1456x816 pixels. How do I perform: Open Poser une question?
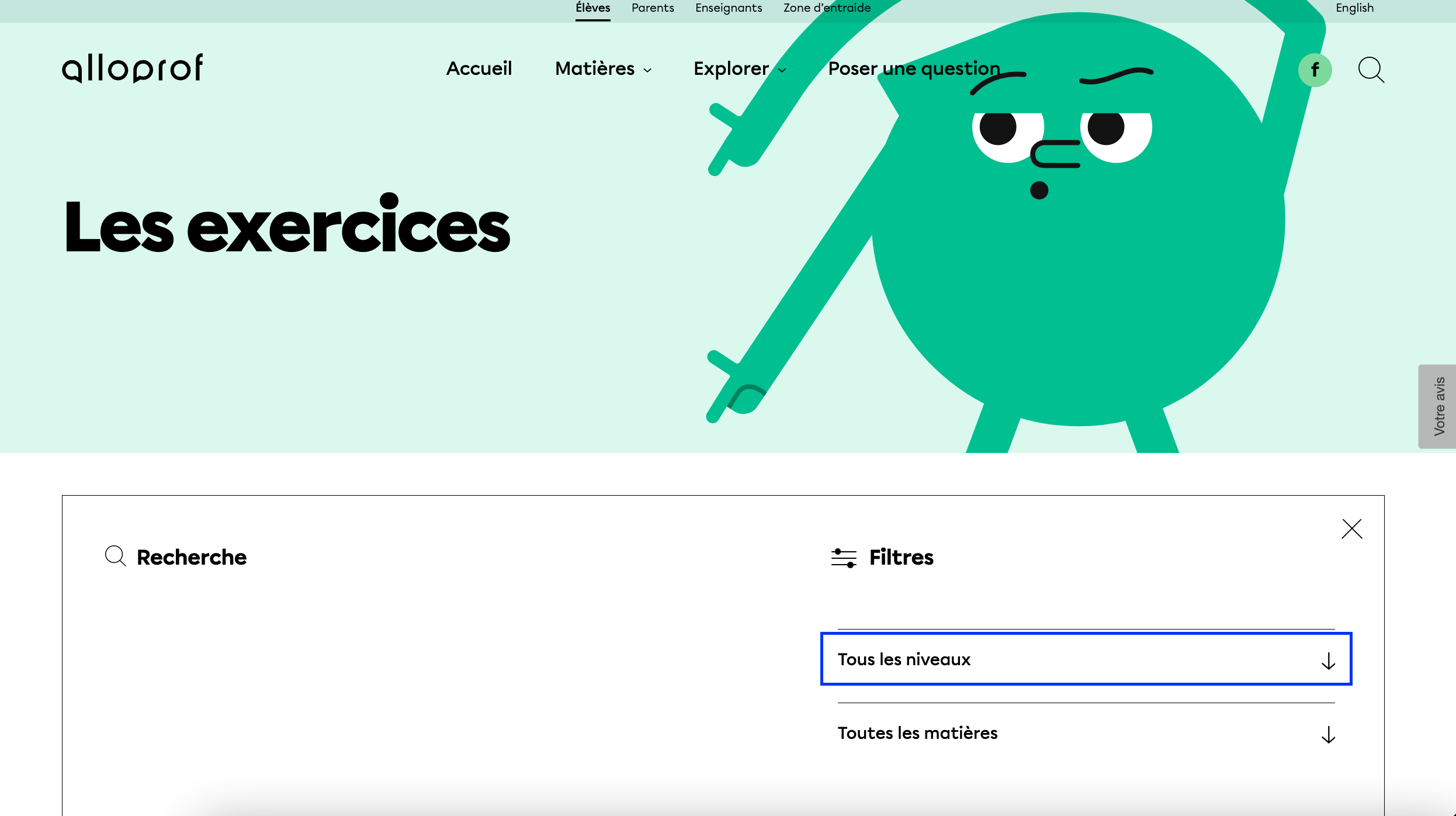click(914, 69)
